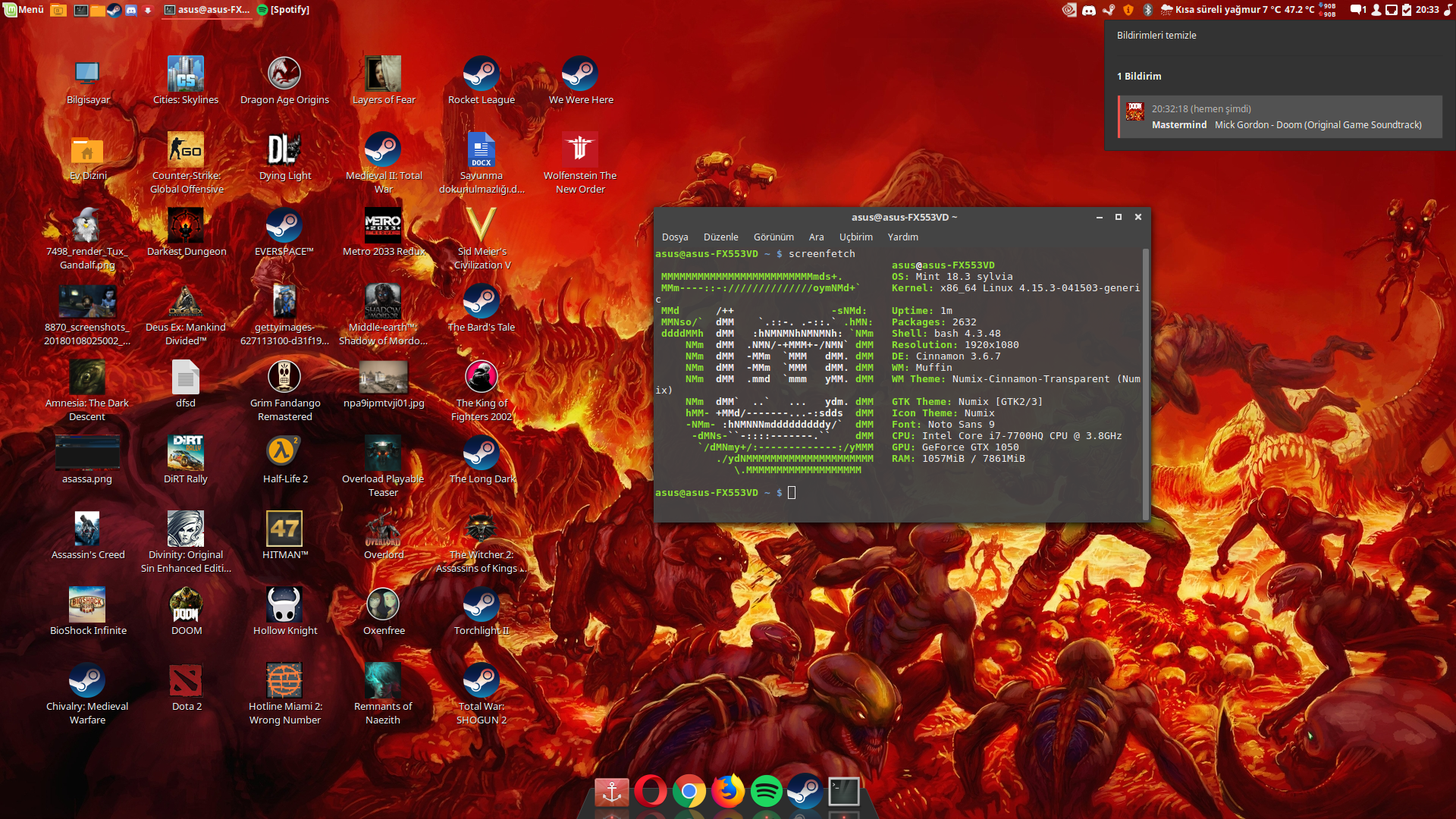
Task: Select We Were Here desktop icon
Action: tap(581, 81)
